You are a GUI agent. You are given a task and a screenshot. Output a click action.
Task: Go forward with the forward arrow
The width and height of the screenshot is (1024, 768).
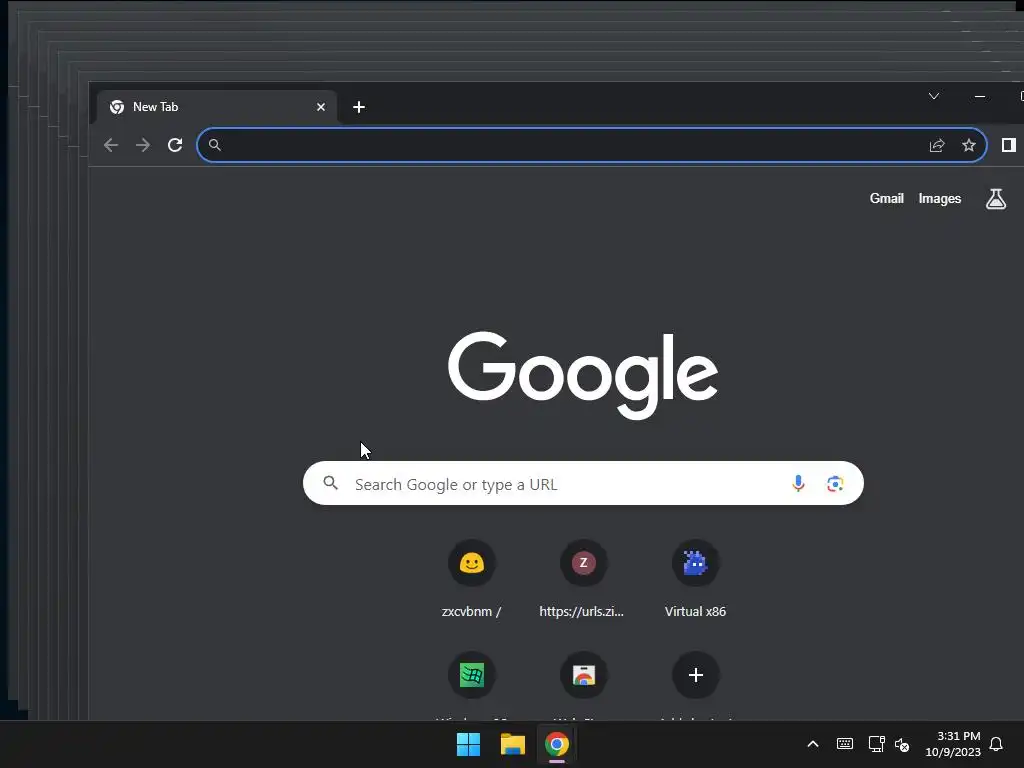coord(143,145)
